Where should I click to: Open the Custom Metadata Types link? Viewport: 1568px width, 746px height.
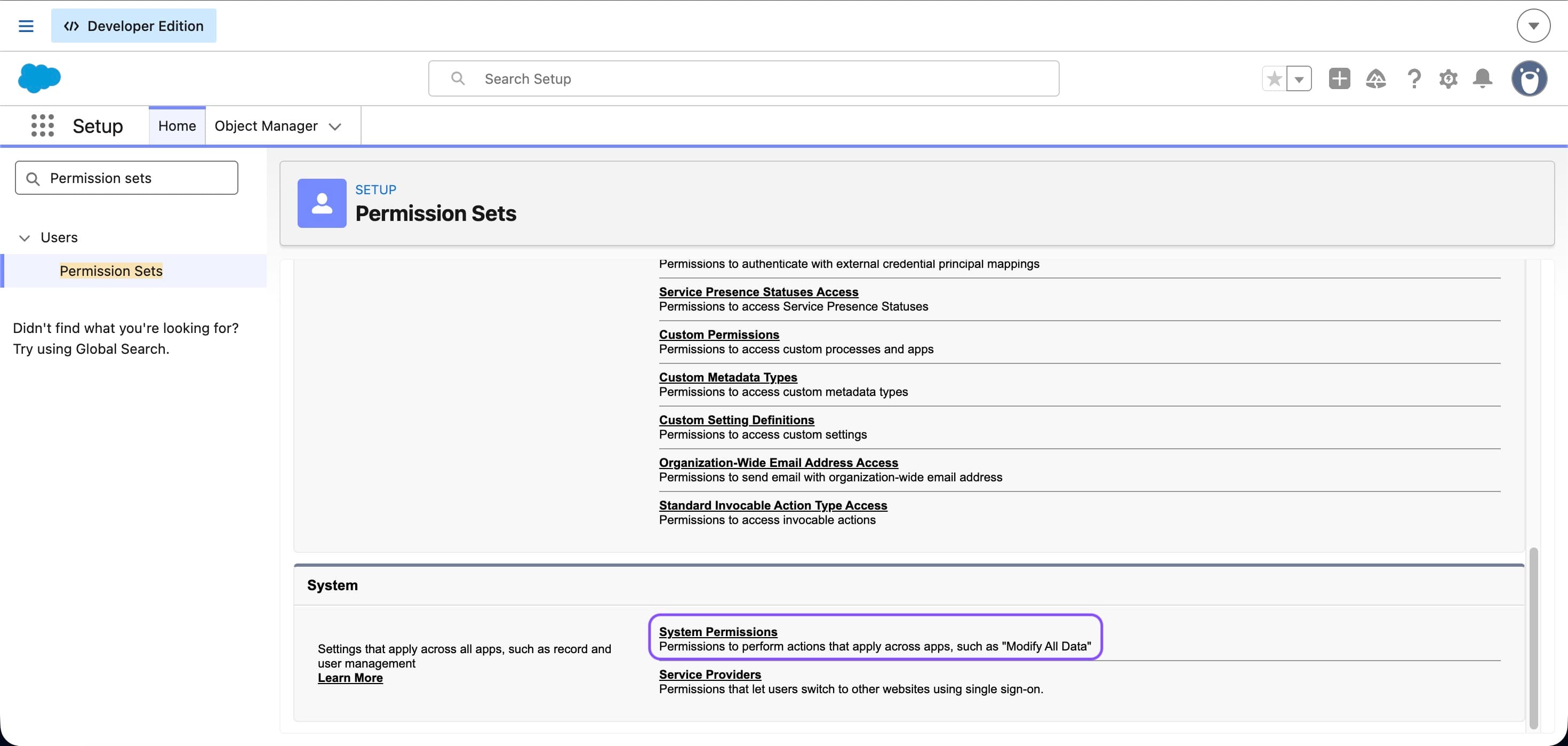pyautogui.click(x=728, y=377)
